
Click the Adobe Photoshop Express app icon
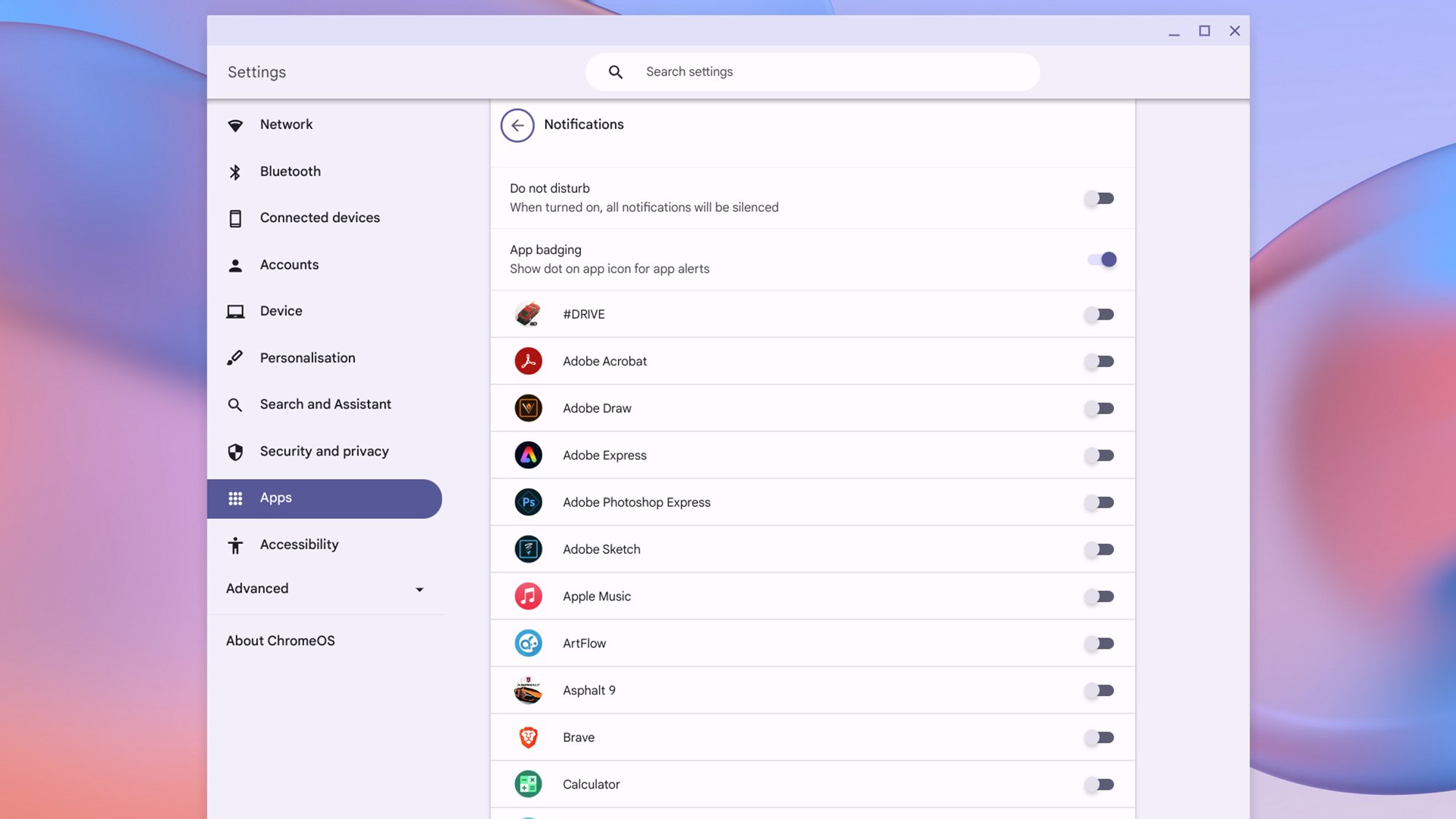click(x=528, y=502)
